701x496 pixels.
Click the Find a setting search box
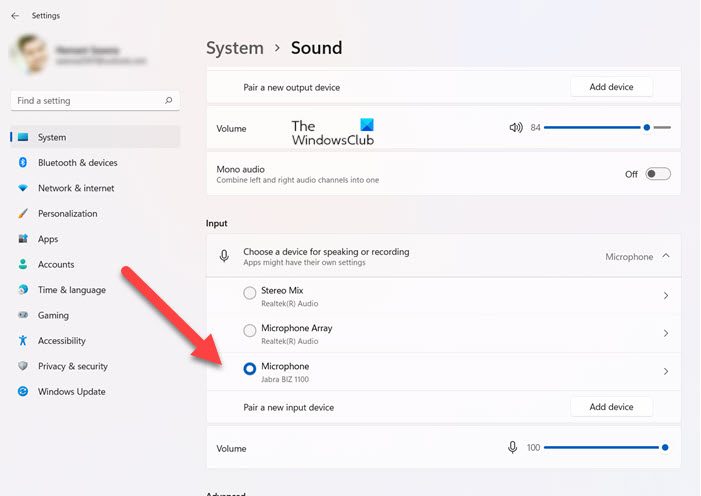(x=88, y=101)
